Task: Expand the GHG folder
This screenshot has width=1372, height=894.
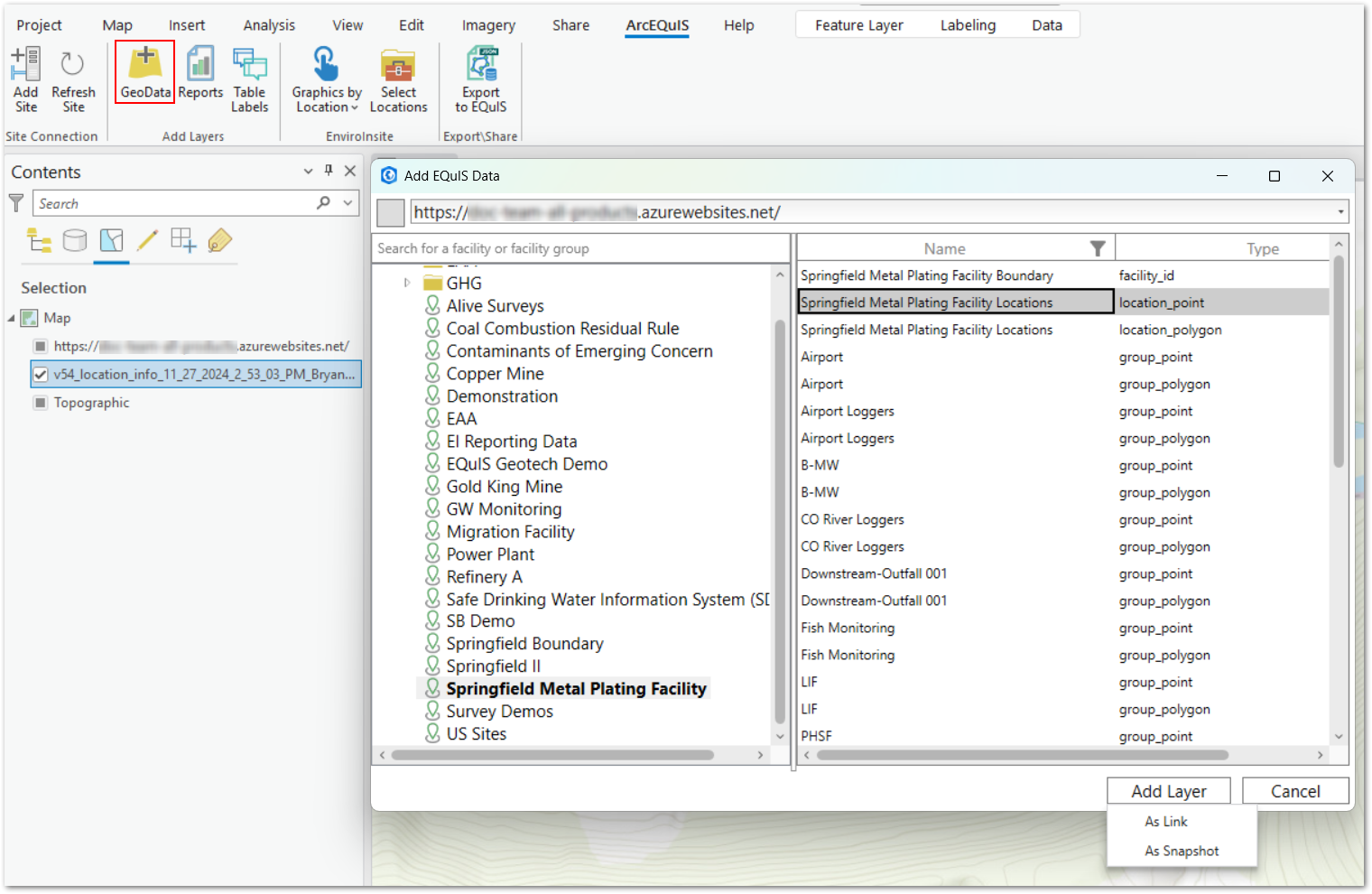Action: [407, 283]
